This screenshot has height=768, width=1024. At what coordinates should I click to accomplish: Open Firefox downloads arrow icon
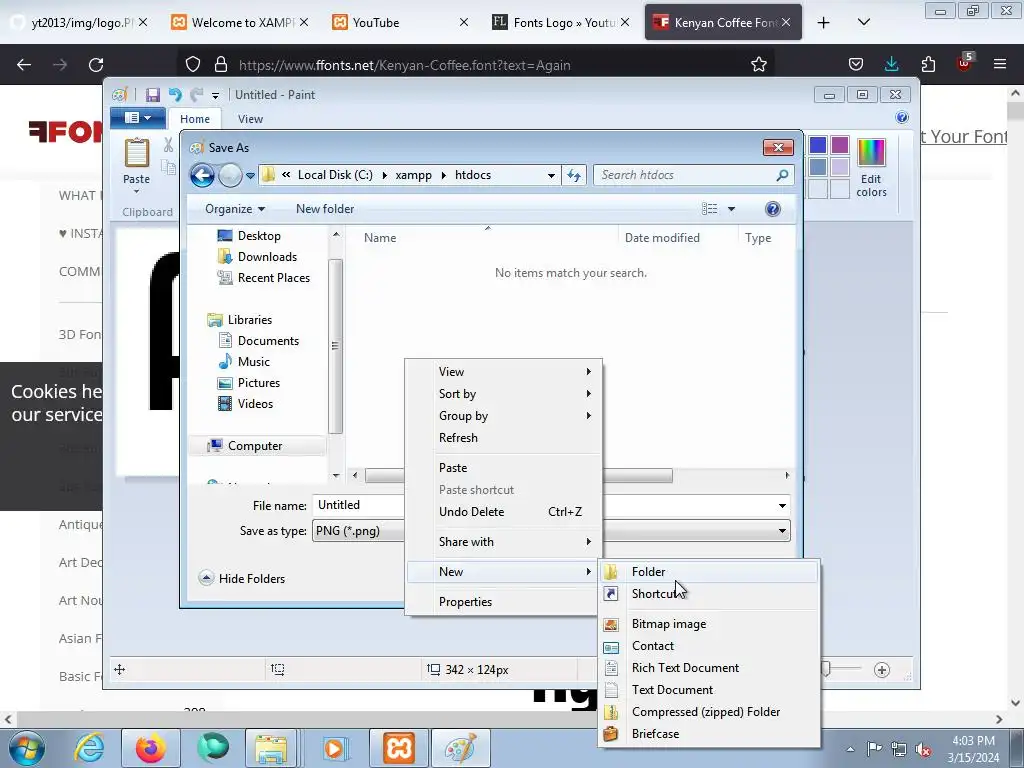point(891,64)
